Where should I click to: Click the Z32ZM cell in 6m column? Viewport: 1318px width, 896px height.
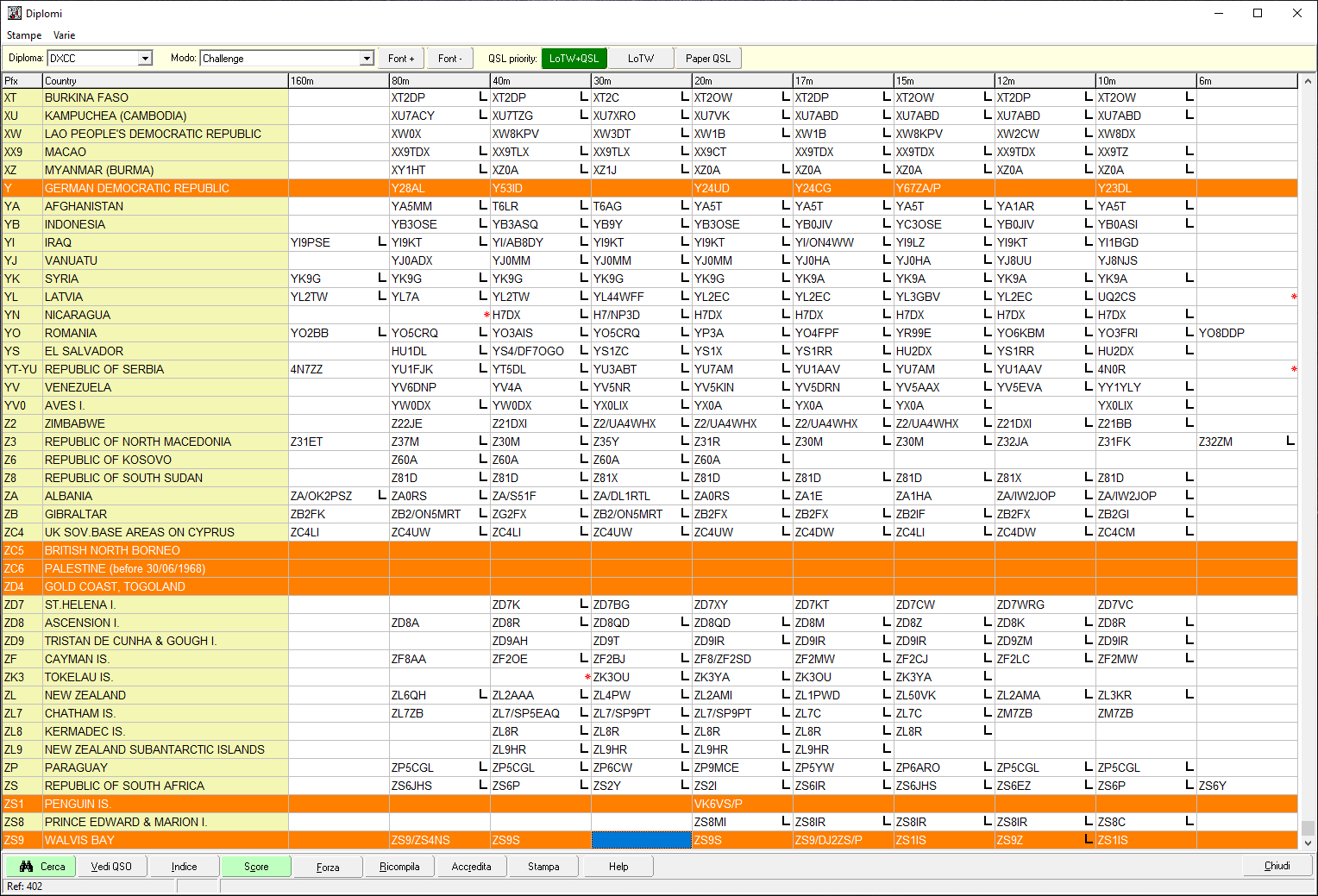click(1247, 442)
